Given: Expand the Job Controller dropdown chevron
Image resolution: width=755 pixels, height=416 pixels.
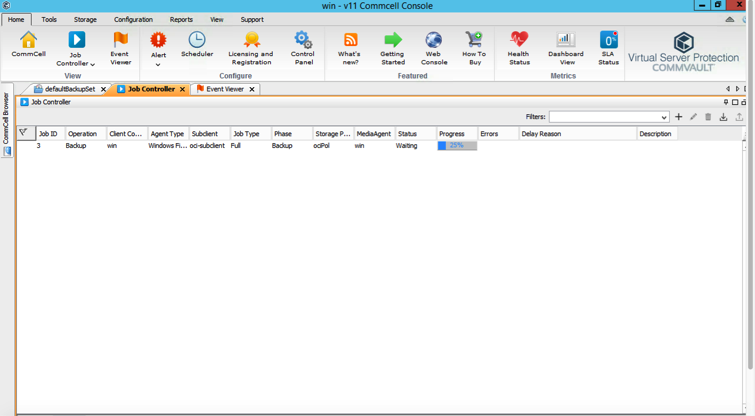Looking at the screenshot, I should pos(92,65).
